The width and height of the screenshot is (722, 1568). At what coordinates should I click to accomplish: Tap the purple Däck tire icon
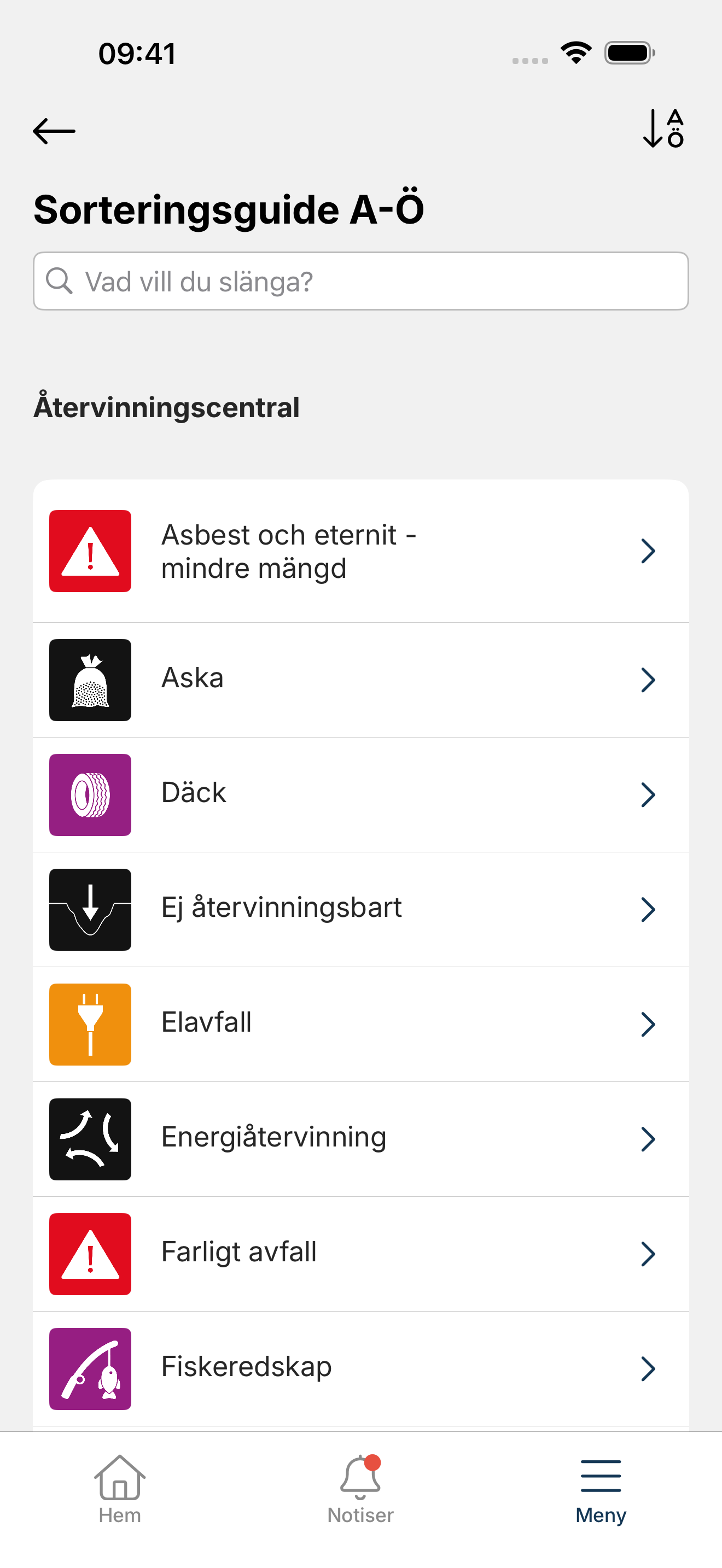(90, 795)
